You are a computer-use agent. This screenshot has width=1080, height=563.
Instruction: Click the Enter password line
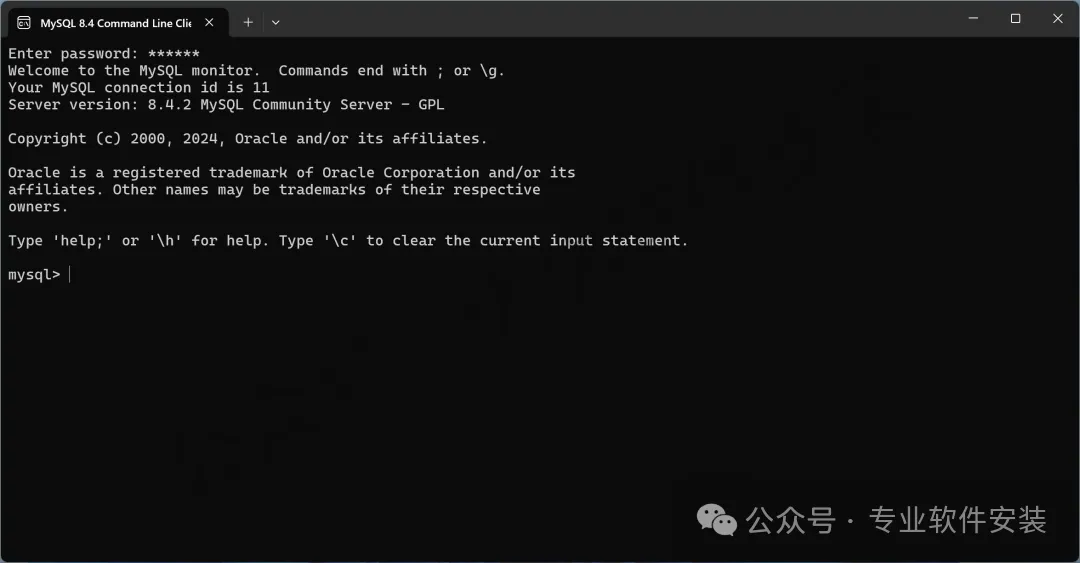(104, 54)
